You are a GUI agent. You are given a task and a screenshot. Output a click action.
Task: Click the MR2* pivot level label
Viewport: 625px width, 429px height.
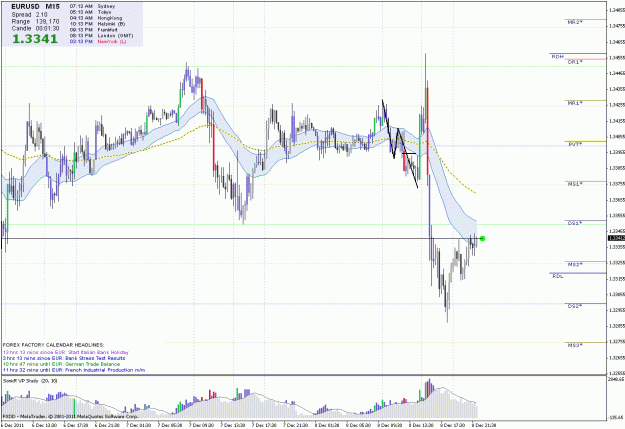575,22
